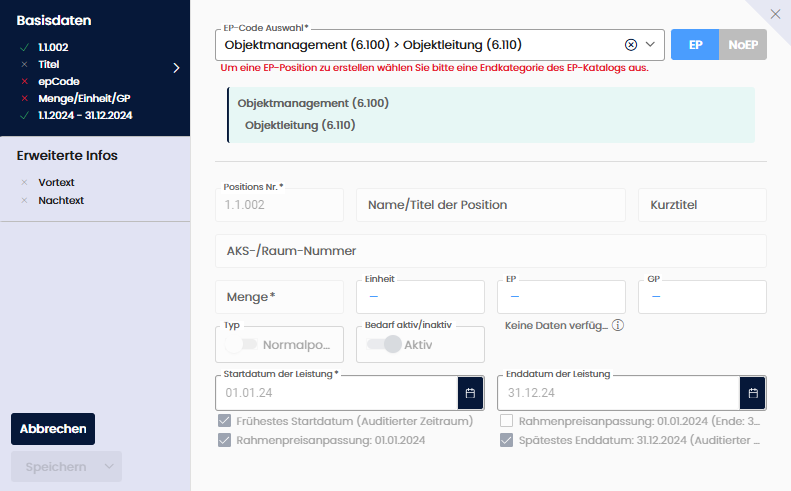The height and width of the screenshot is (491, 791).
Task: Open the Speichern dropdown arrow
Action: point(107,467)
